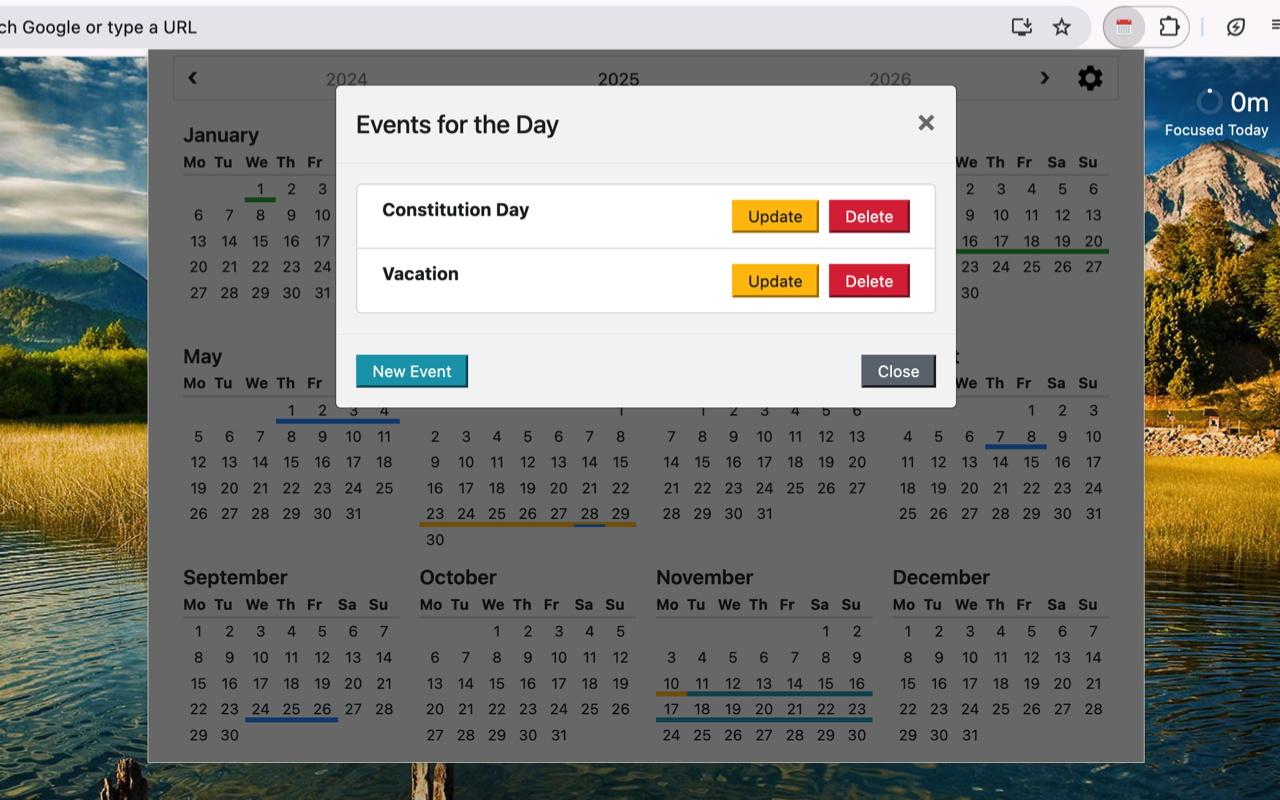The width and height of the screenshot is (1280, 800).
Task: Select September 24 on the calendar
Action: (260, 709)
